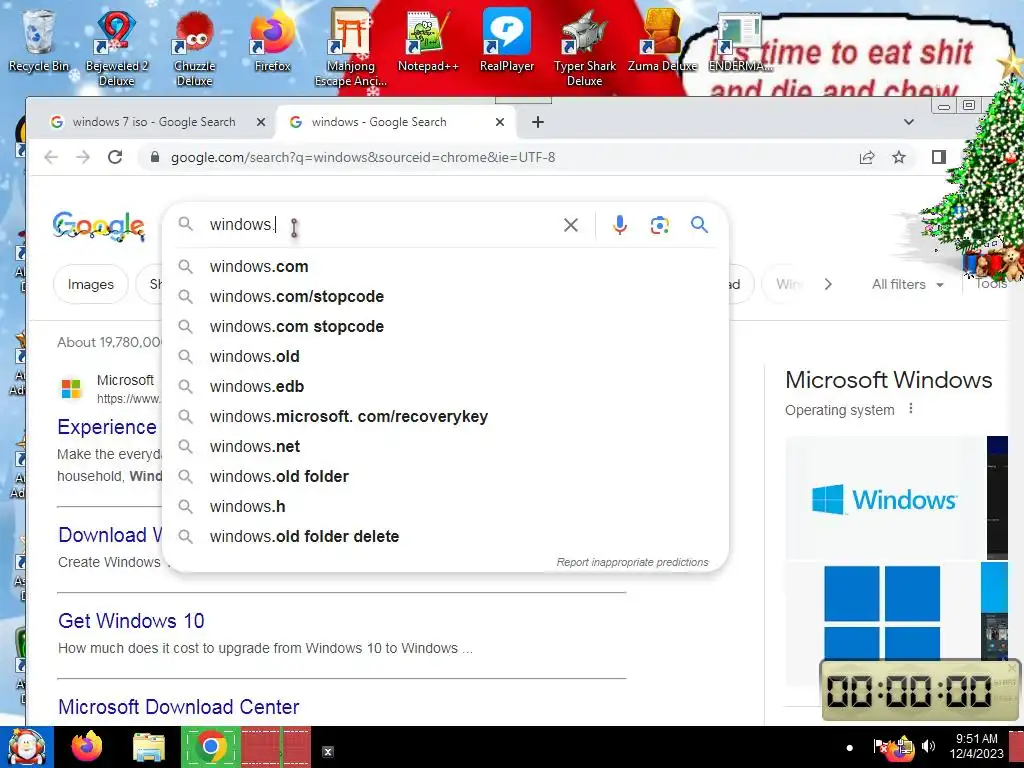Open the Firefox desktop shortcut
Image resolution: width=1024 pixels, height=768 pixels.
(272, 40)
